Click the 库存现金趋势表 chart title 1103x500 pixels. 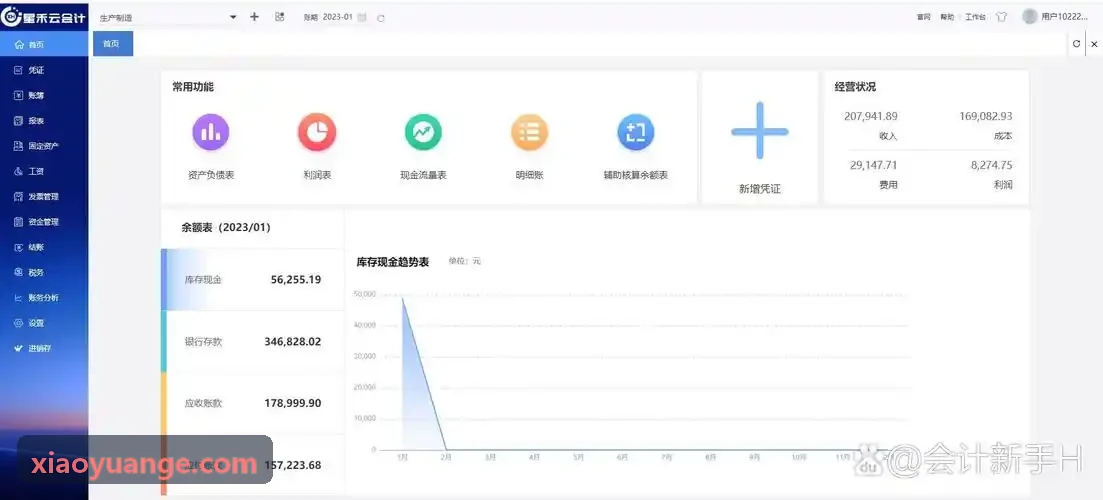tap(393, 262)
